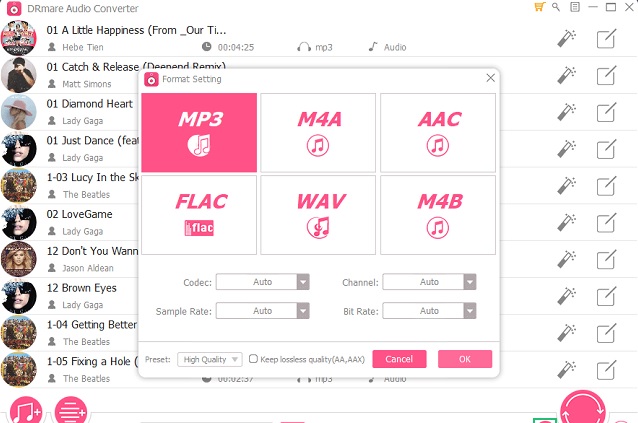
Task: Choose the WAV format option
Action: [318, 215]
